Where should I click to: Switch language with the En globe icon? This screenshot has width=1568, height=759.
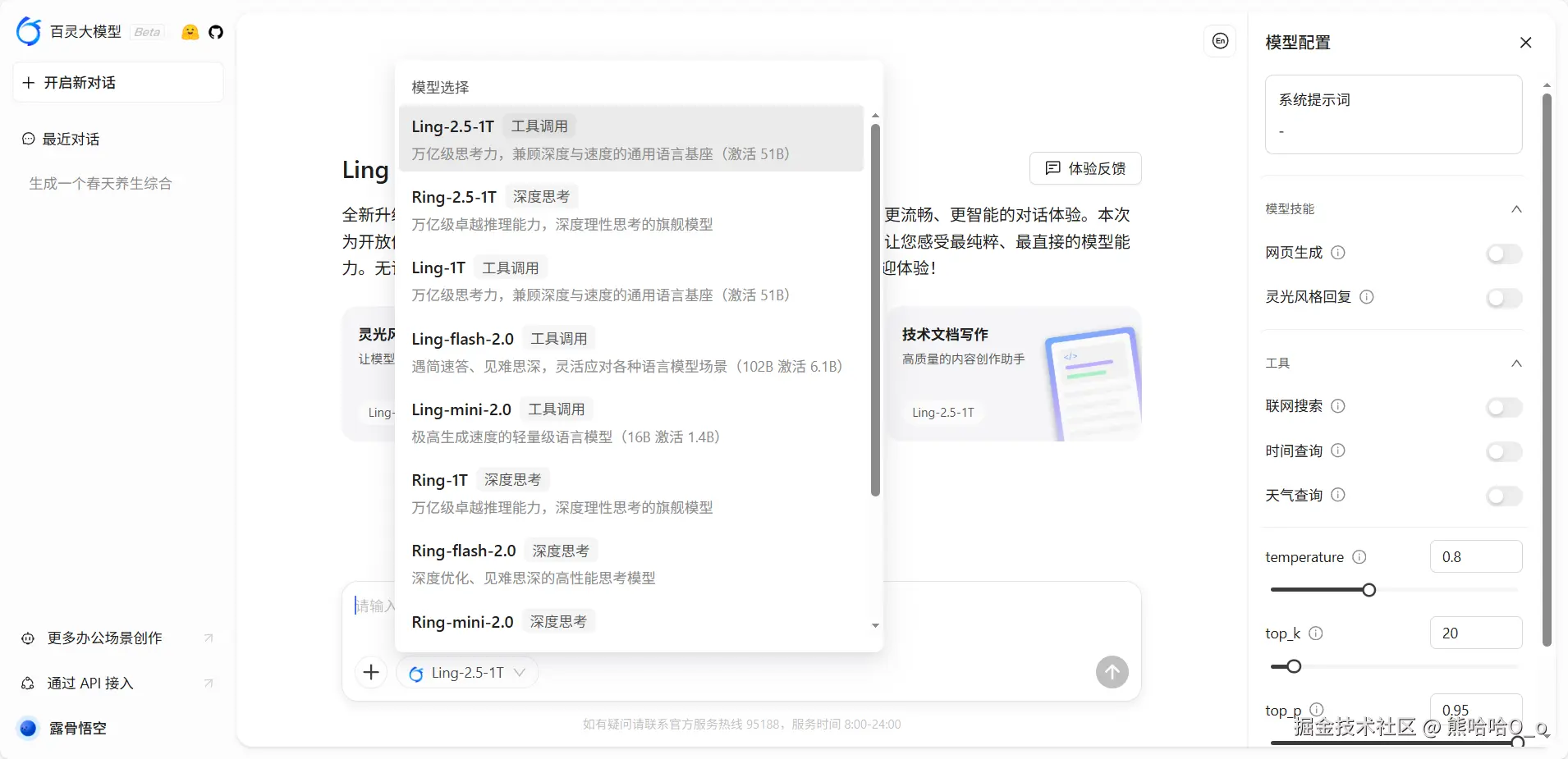click(1220, 41)
